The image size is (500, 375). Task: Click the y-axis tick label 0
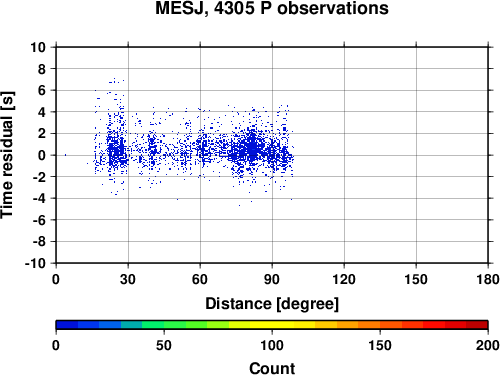[x=42, y=155]
